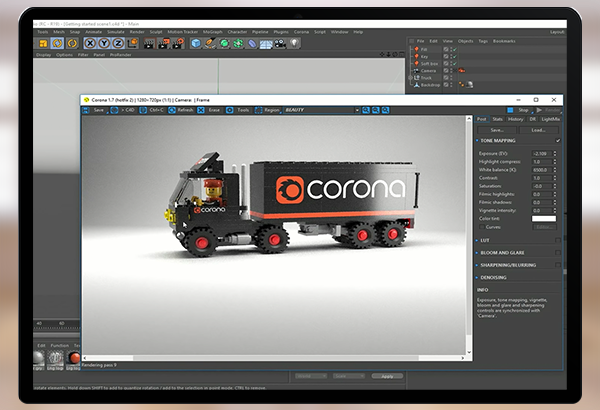Viewport: 600px width, 410px height.
Task: Expand the Bloom and Glare section
Action: 477,253
